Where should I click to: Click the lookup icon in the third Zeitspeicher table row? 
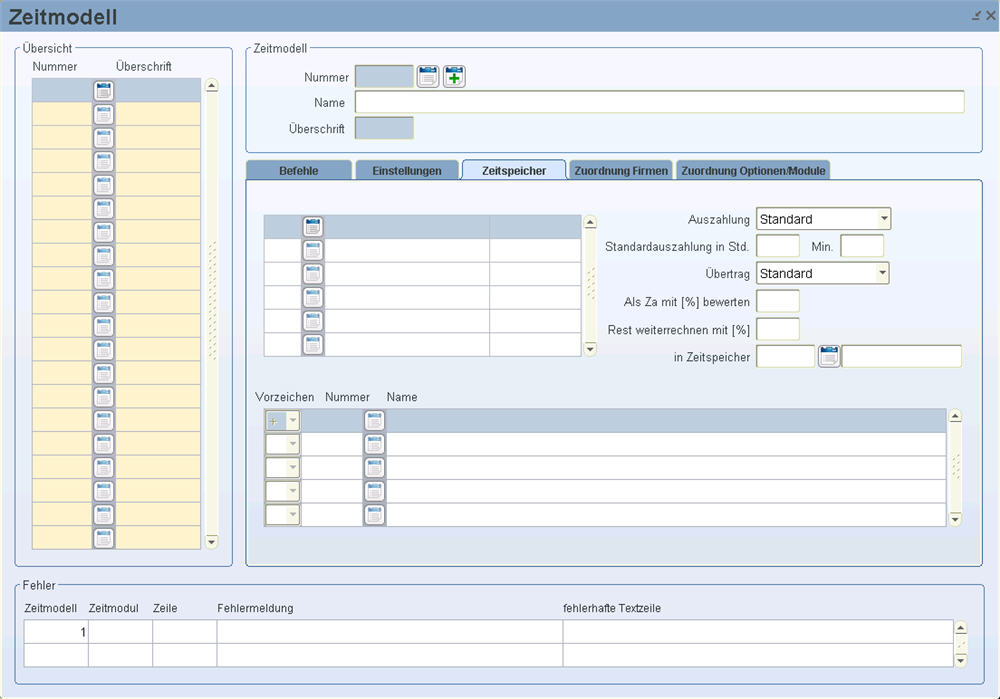[x=312, y=274]
